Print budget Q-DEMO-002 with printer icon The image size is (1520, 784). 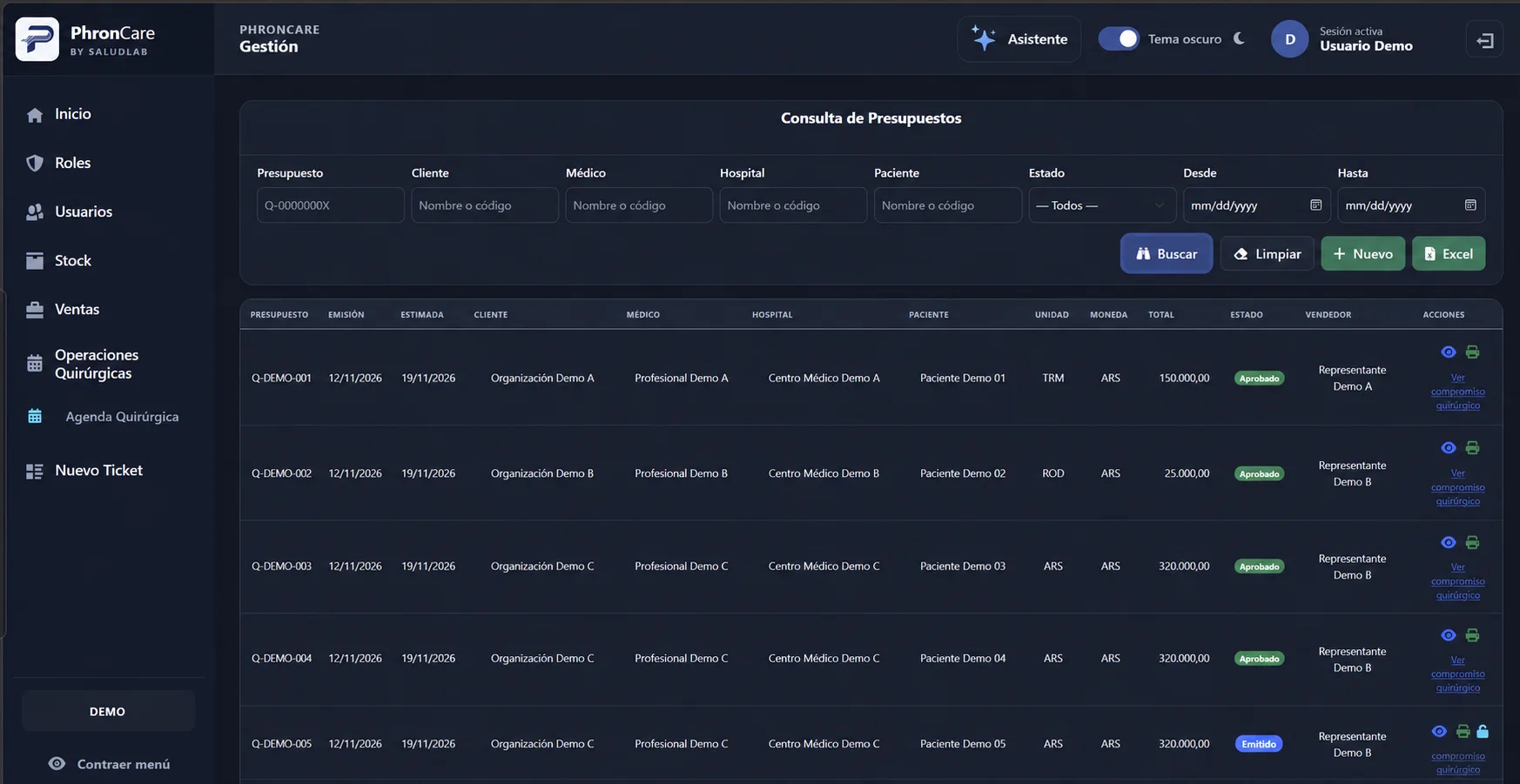1472,448
